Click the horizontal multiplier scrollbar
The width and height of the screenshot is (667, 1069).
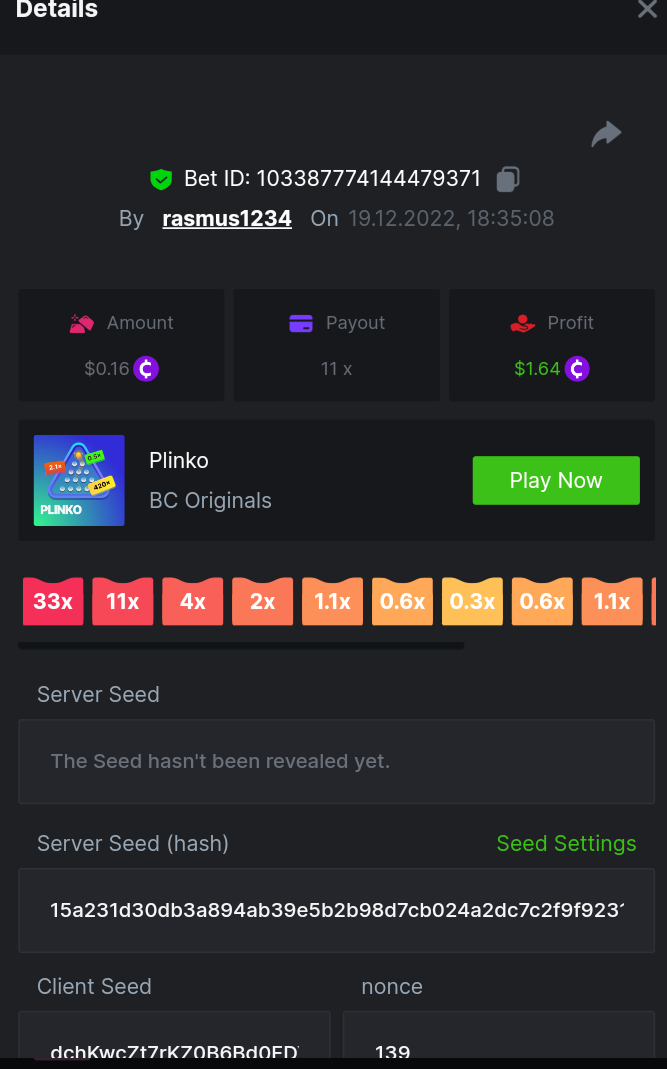pos(241,646)
